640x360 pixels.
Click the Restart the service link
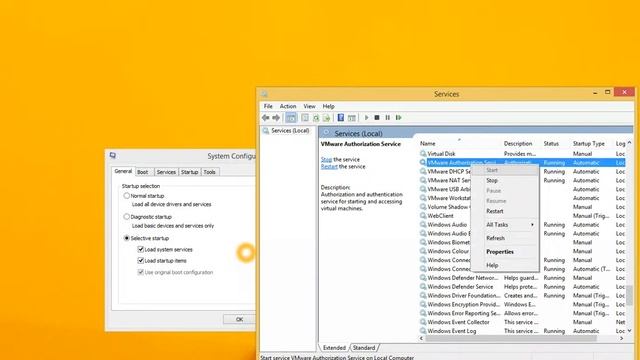(329, 167)
